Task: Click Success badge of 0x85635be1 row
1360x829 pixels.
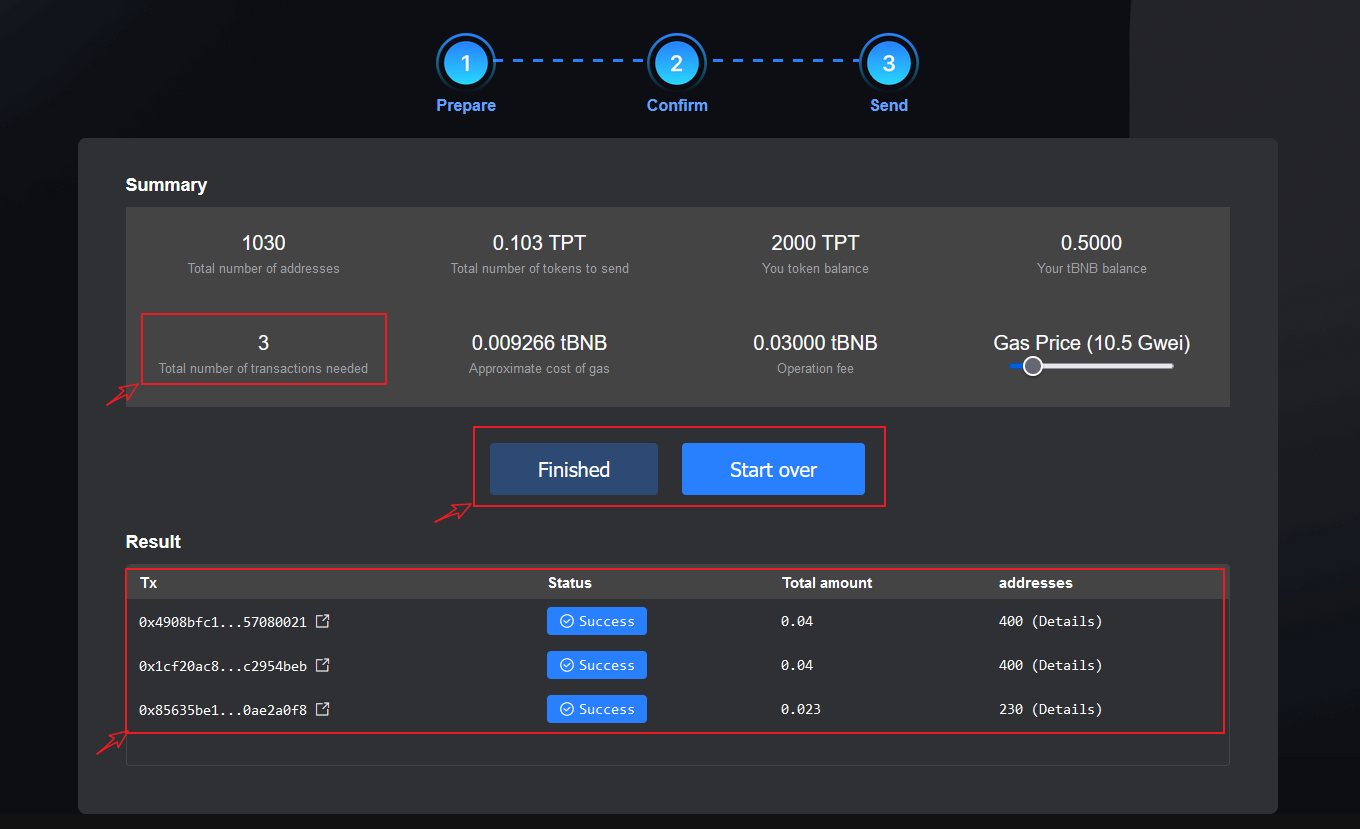Action: pyautogui.click(x=596, y=709)
